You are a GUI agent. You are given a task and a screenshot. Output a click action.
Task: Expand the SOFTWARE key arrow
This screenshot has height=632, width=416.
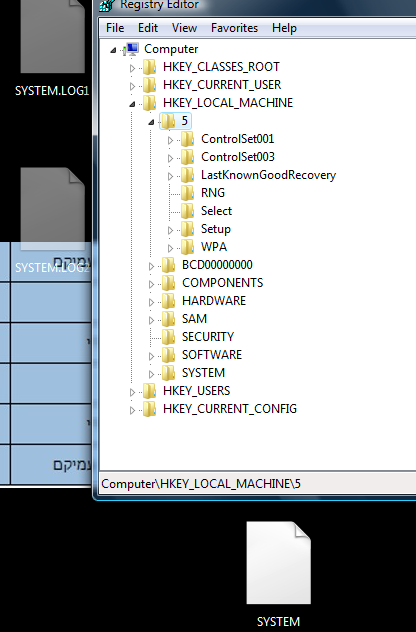151,356
